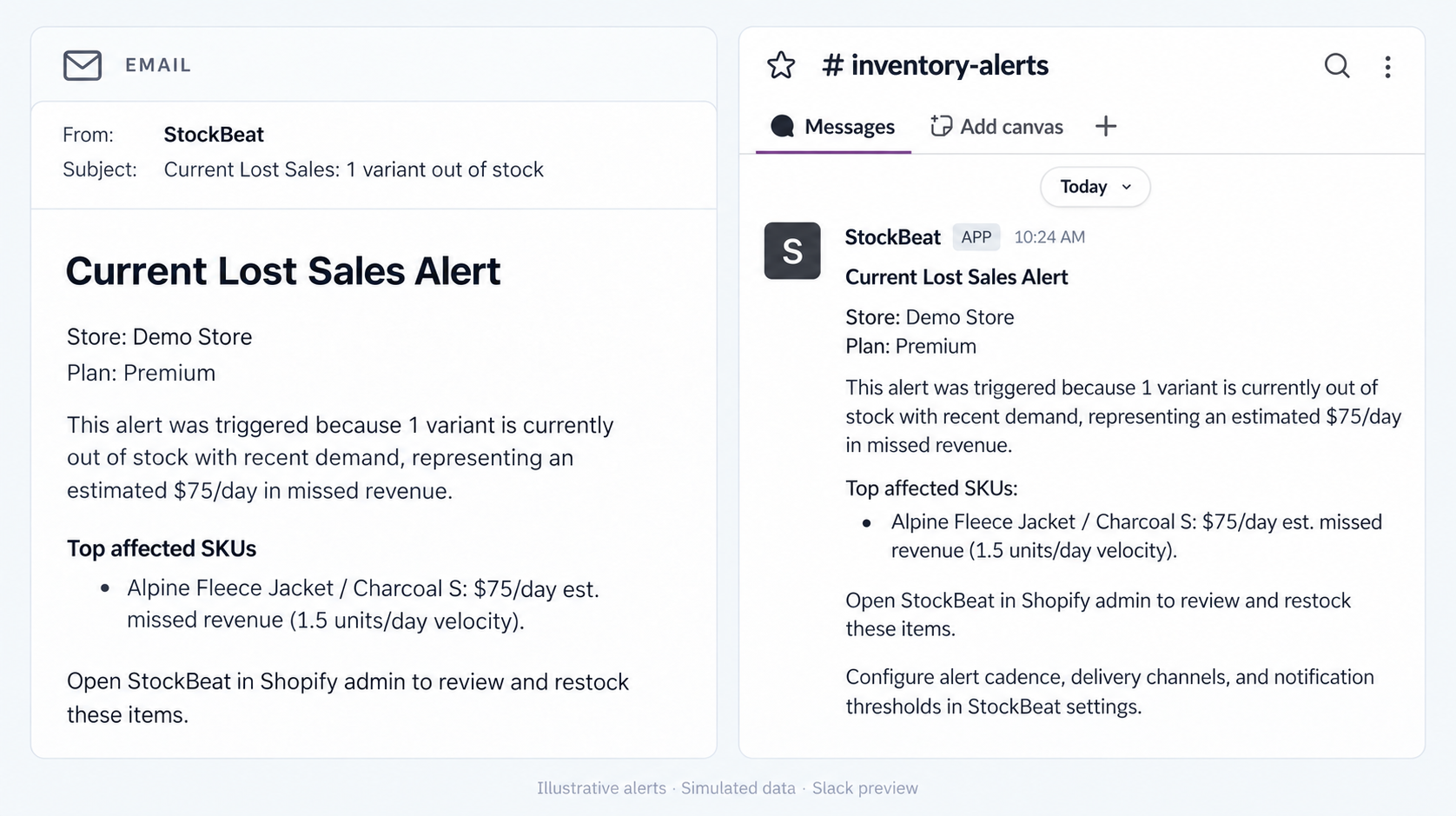Click Slack message title Current Lost Sales Alert
Viewport: 1456px width, 816px height.
[956, 277]
